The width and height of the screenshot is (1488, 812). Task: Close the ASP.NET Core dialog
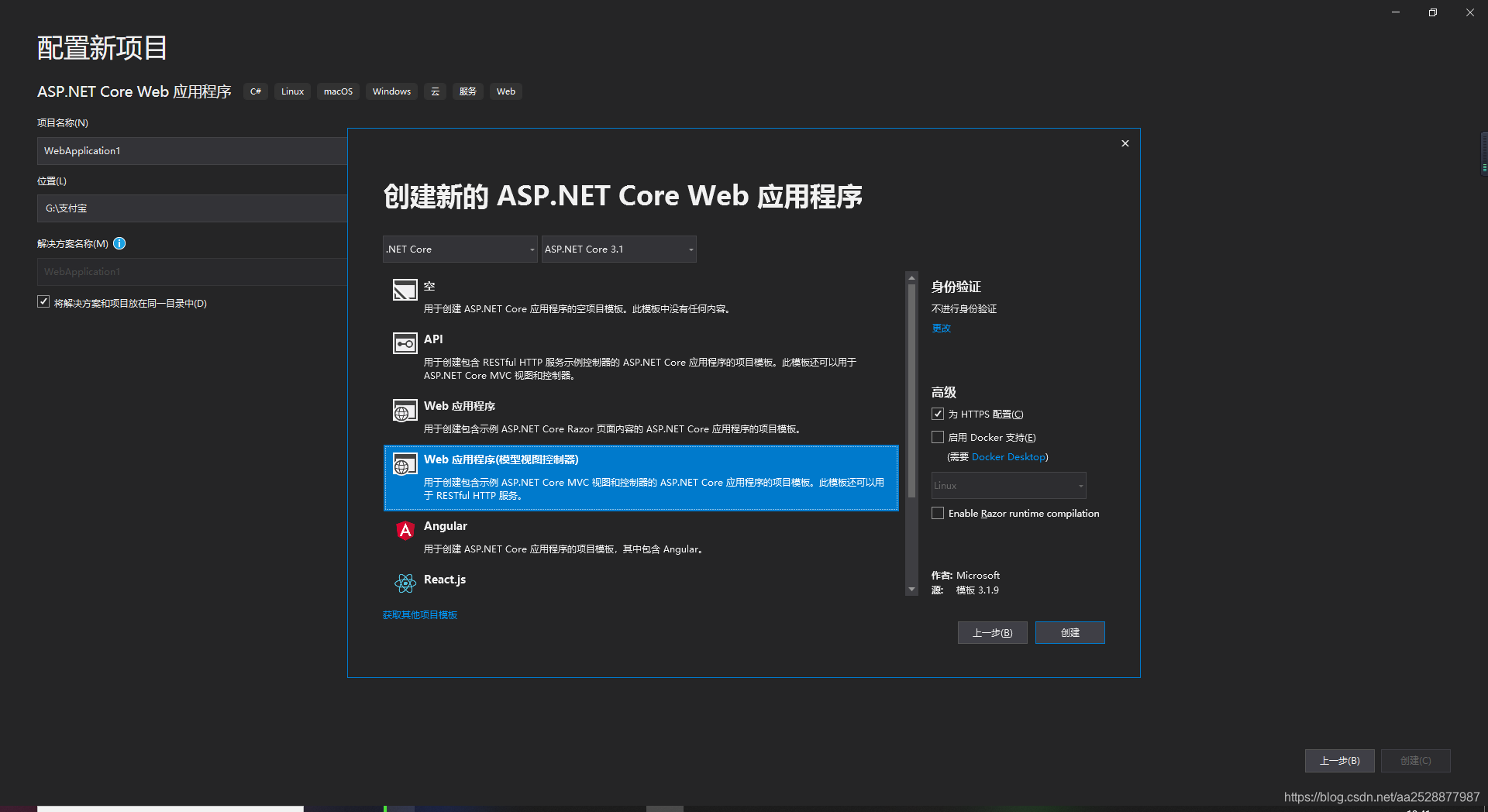[x=1125, y=143]
